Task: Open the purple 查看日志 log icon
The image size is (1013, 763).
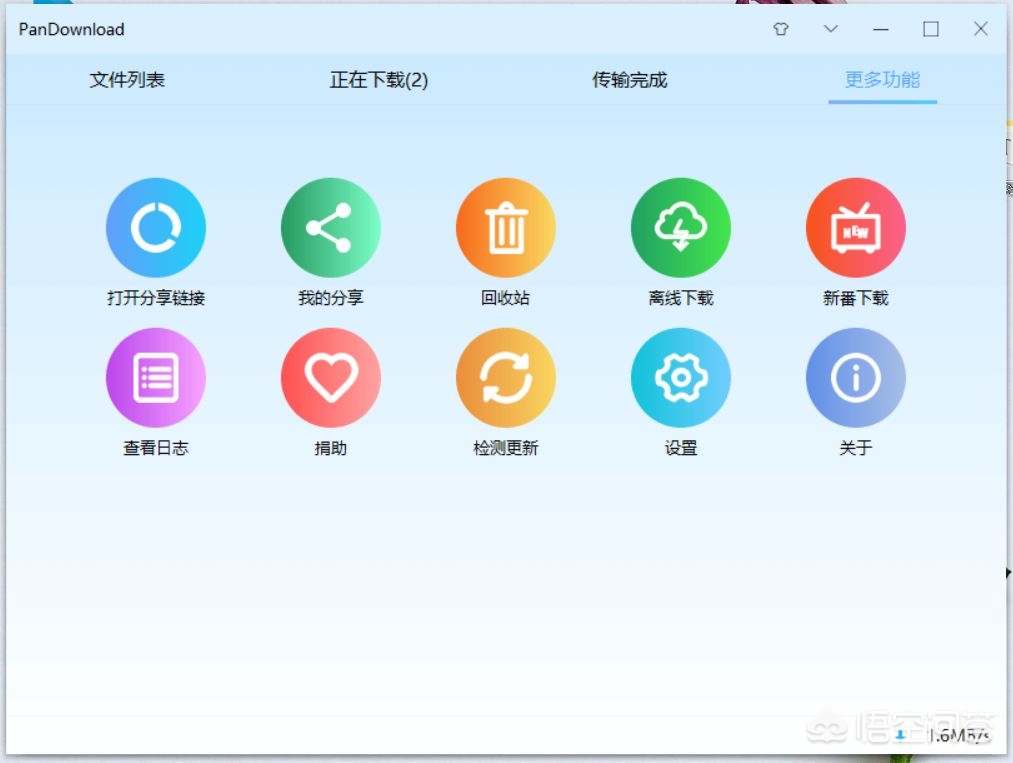Action: (156, 377)
